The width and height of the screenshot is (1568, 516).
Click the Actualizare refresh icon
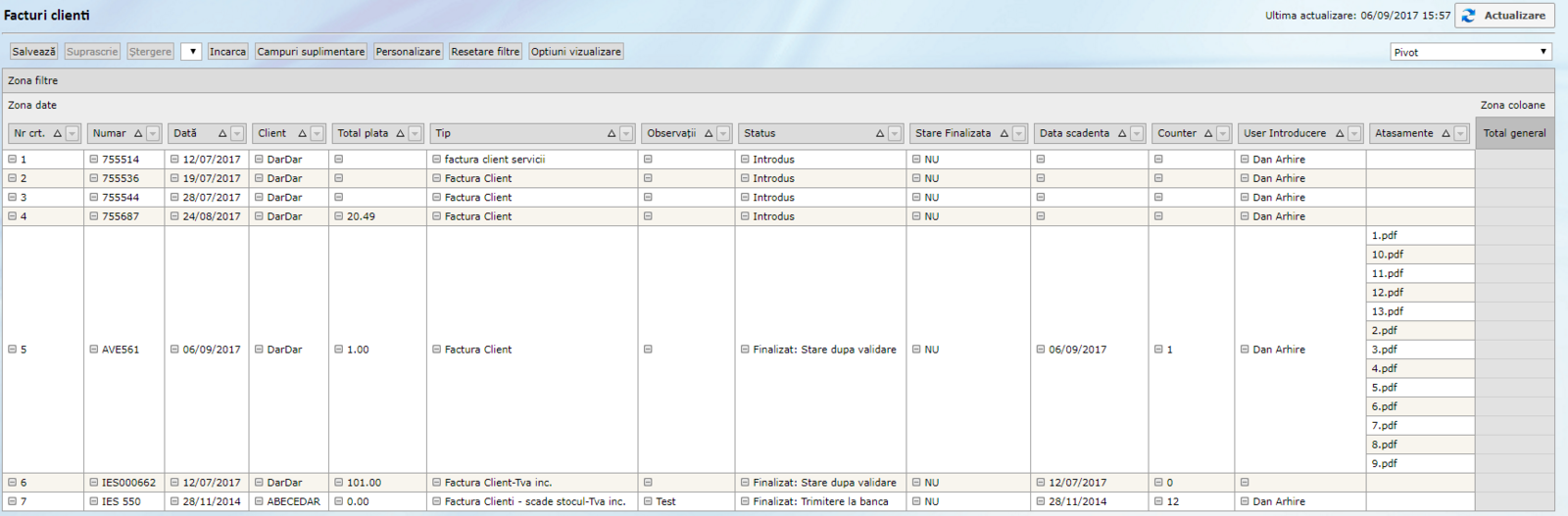point(1468,16)
